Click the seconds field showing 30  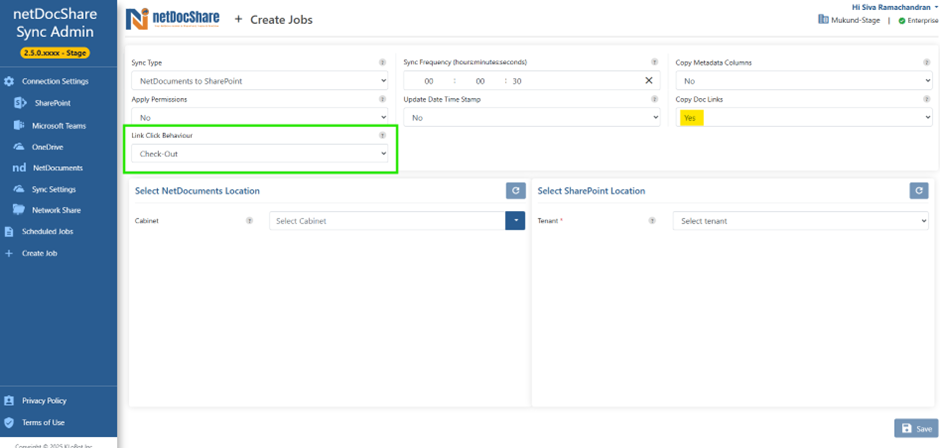pos(517,81)
